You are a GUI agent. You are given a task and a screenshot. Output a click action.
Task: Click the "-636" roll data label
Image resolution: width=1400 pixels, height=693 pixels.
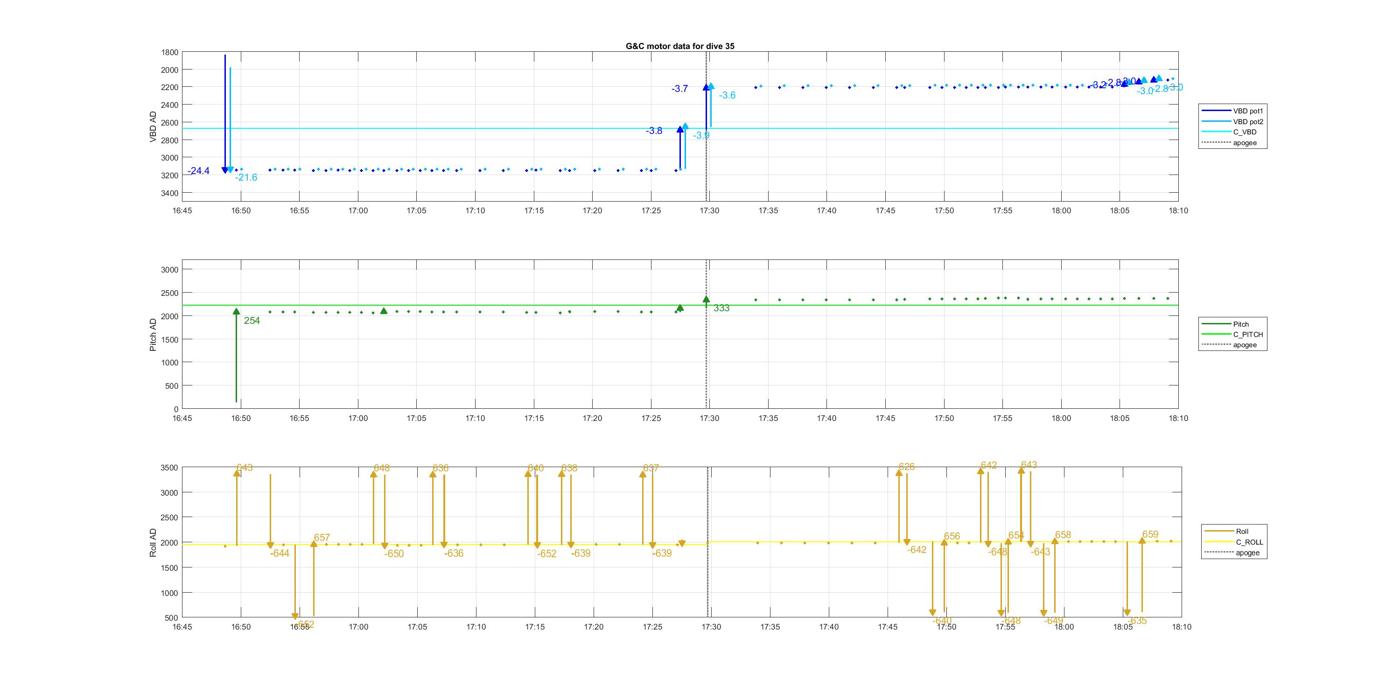pos(454,553)
